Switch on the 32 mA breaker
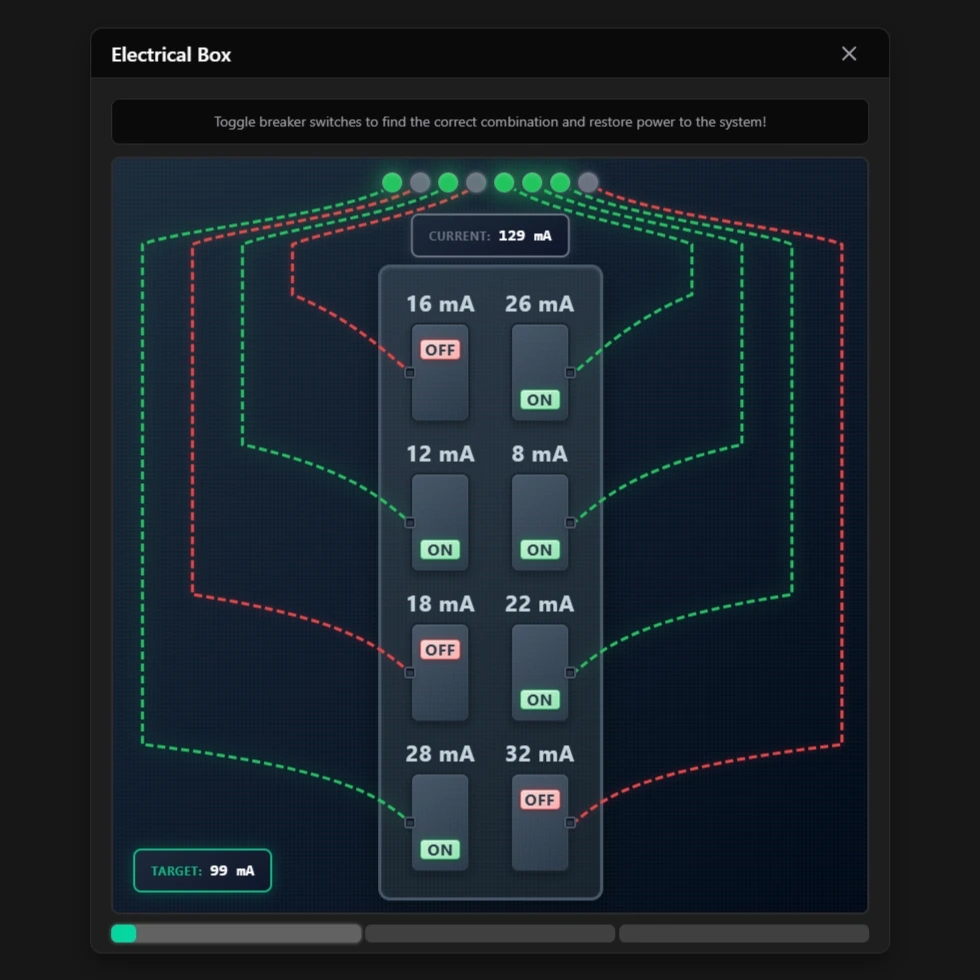This screenshot has width=980, height=980. point(540,822)
